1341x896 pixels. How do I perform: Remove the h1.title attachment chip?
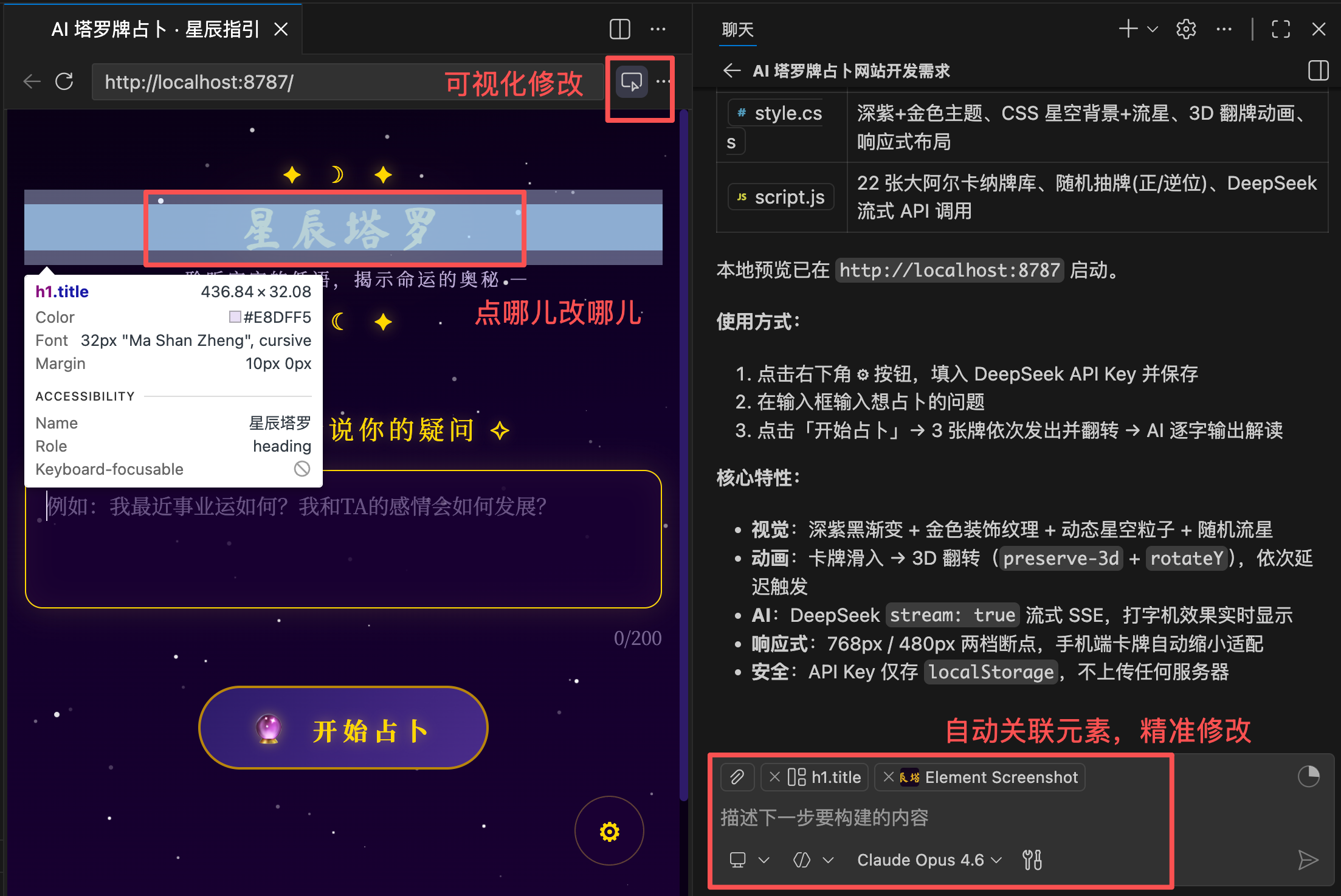[x=776, y=777]
